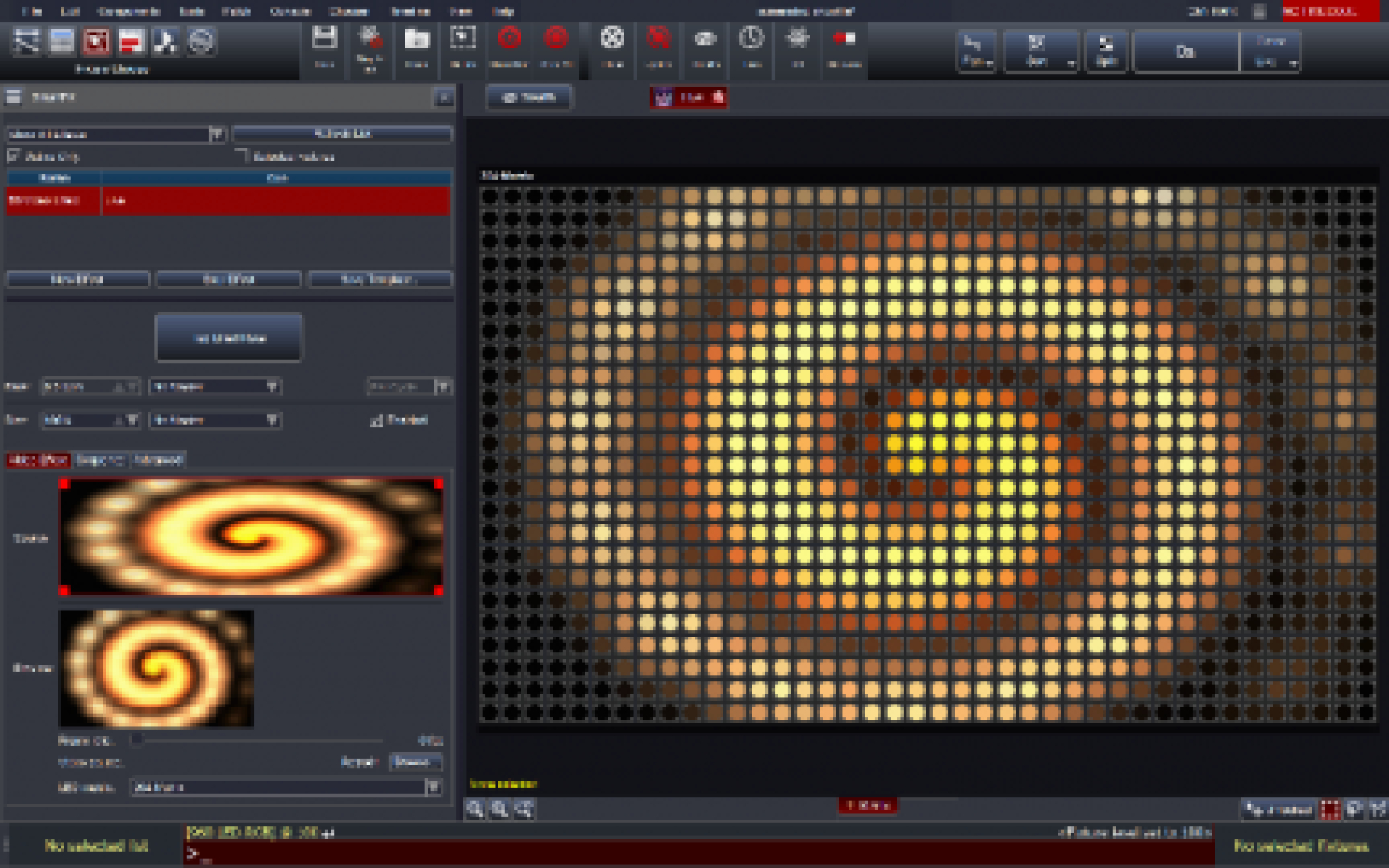The height and width of the screenshot is (868, 1389).
Task: Open the second menu in the menu bar
Action: tap(70, 11)
